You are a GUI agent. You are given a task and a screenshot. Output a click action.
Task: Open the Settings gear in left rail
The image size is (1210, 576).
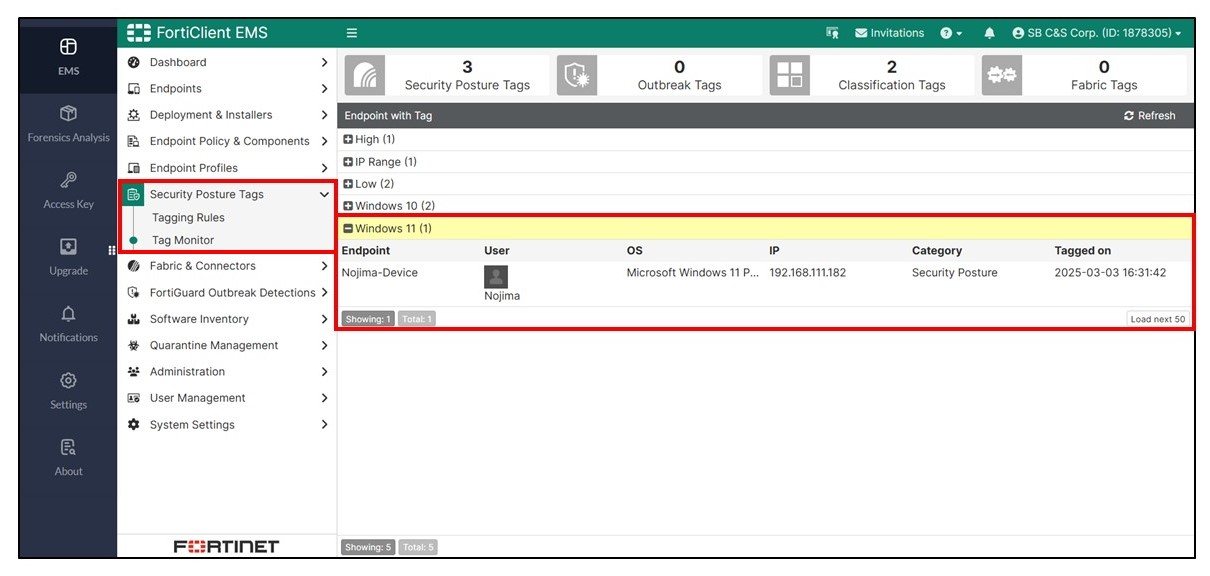(x=68, y=391)
